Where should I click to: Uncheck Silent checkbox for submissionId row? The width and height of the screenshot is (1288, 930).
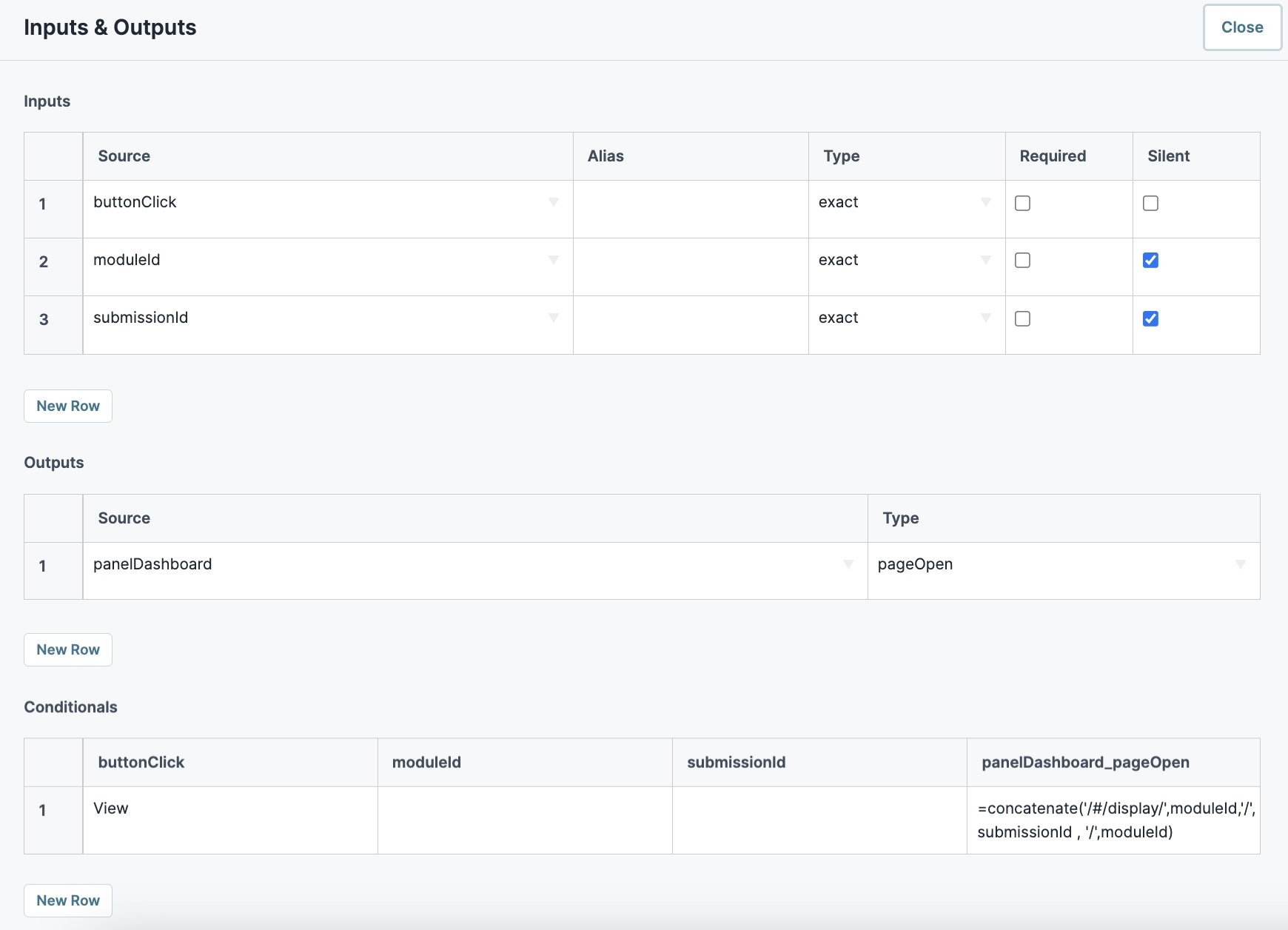(1150, 318)
